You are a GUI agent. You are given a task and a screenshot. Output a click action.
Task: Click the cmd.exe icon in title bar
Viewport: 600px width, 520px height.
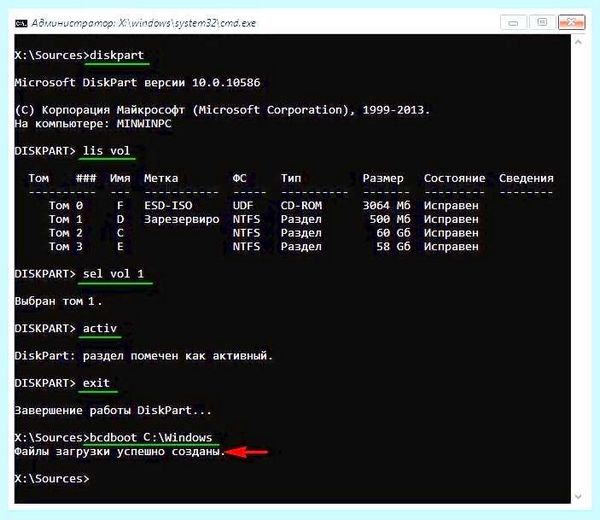click(x=21, y=24)
